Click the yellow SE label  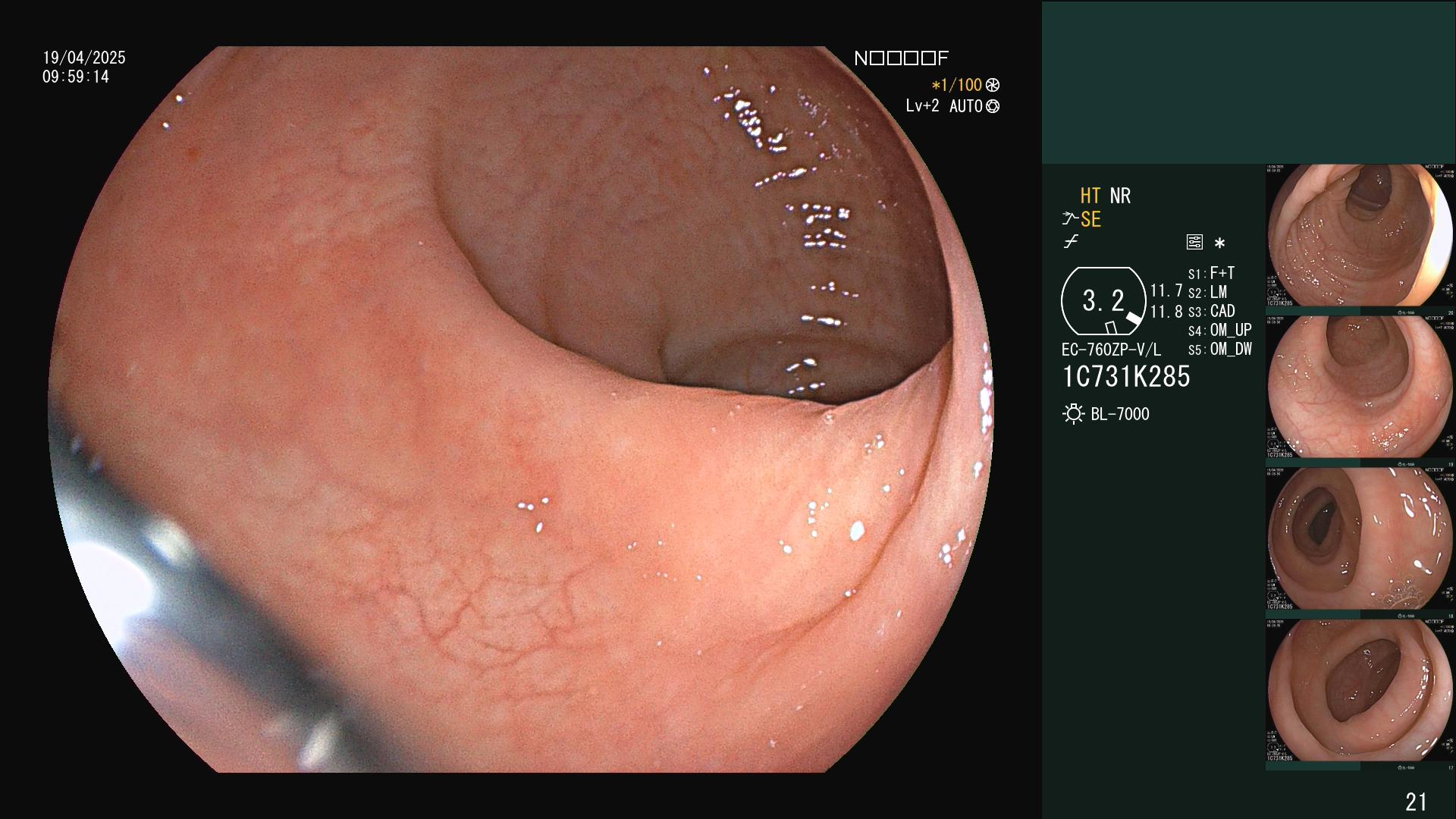1090,220
